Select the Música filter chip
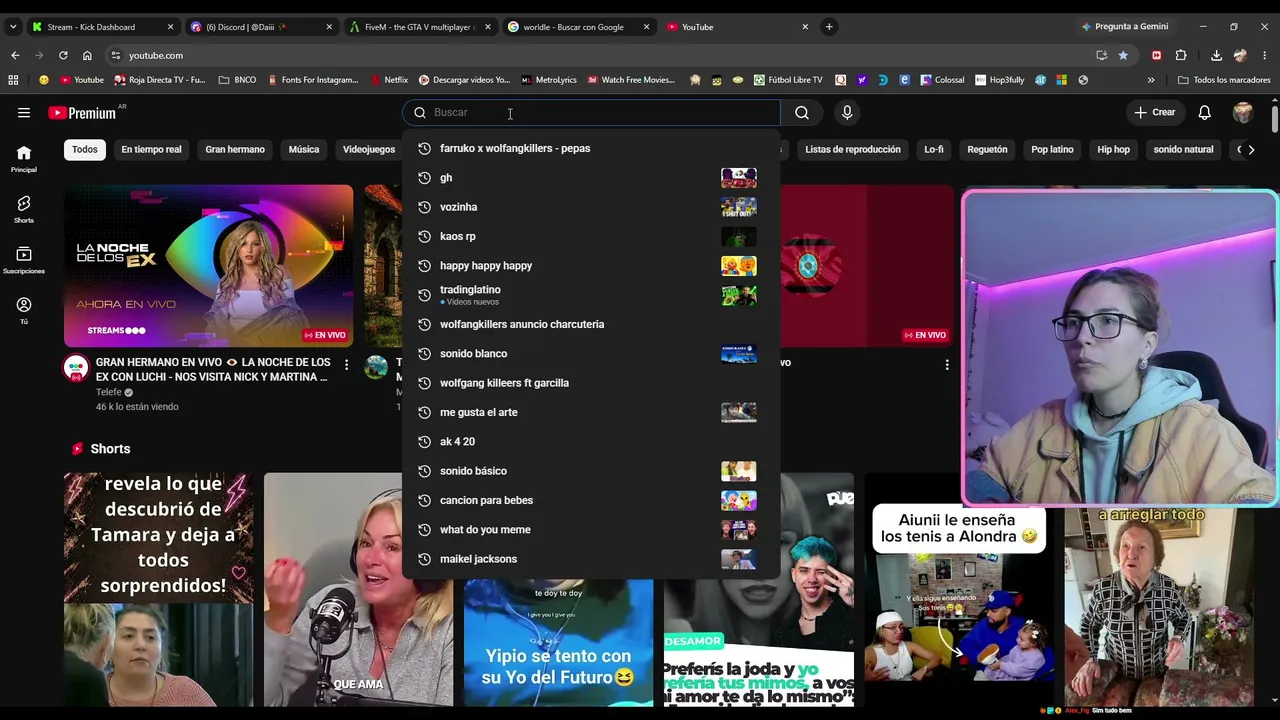 pos(304,149)
